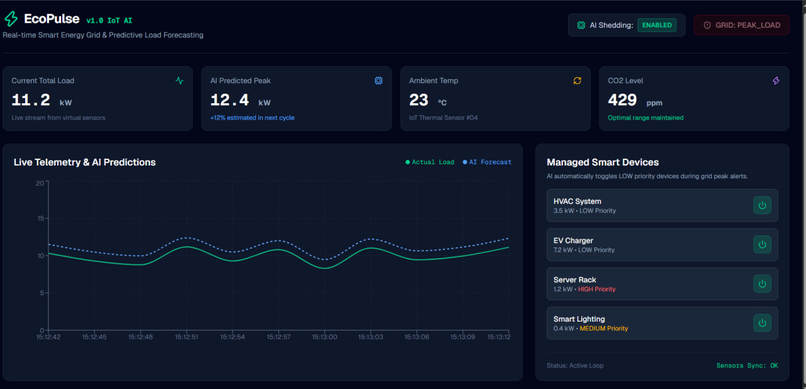This screenshot has width=806, height=389.
Task: Click the HIGH Priority label
Action: coord(597,289)
